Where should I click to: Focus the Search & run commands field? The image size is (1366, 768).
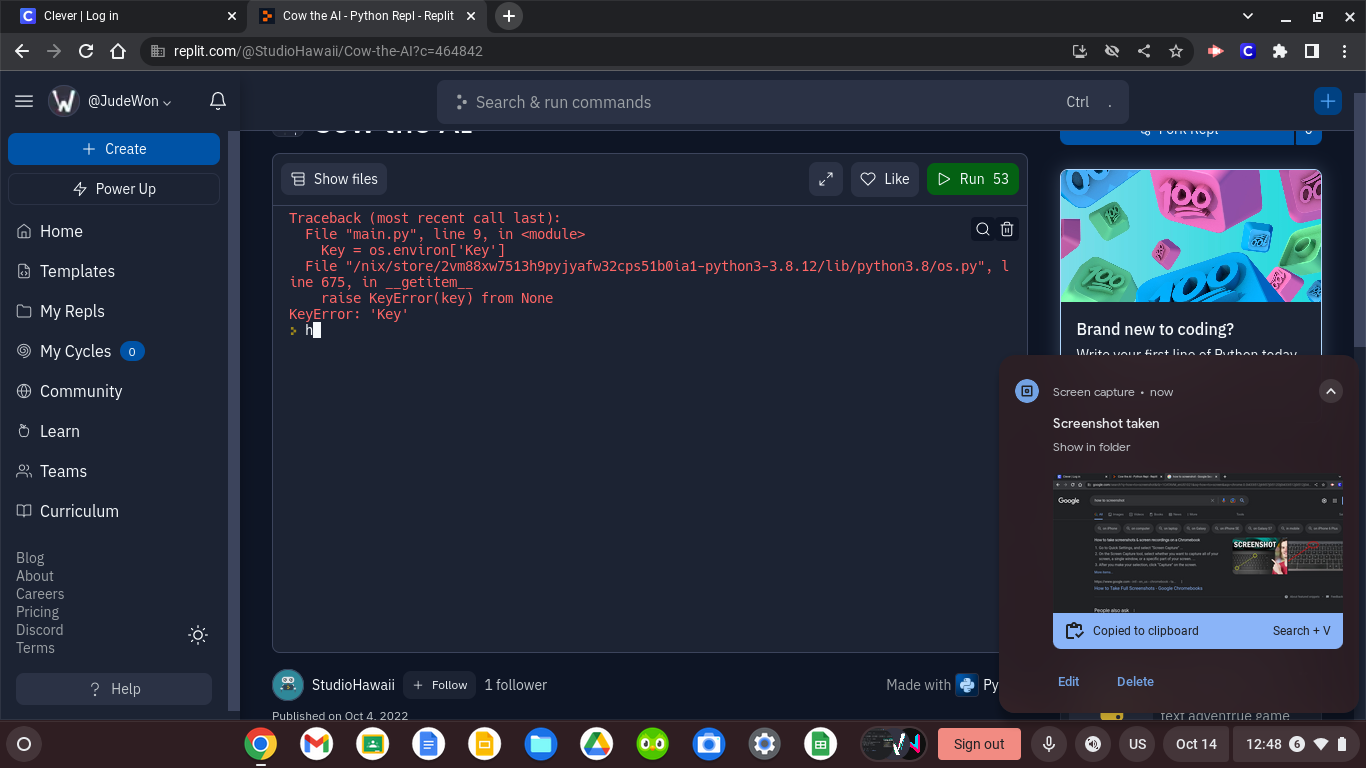783,102
